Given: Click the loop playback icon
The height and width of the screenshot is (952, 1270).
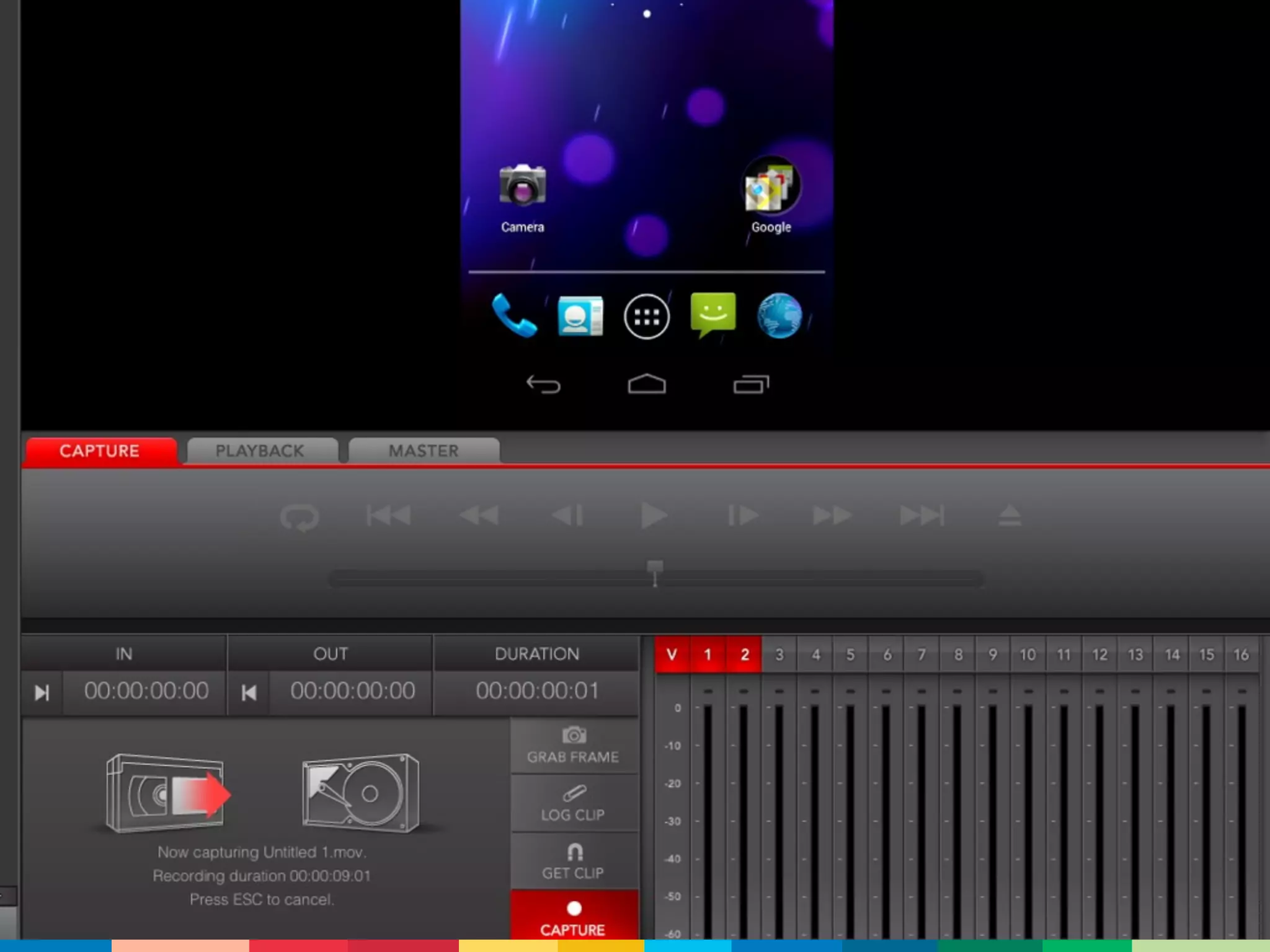Looking at the screenshot, I should coord(300,516).
